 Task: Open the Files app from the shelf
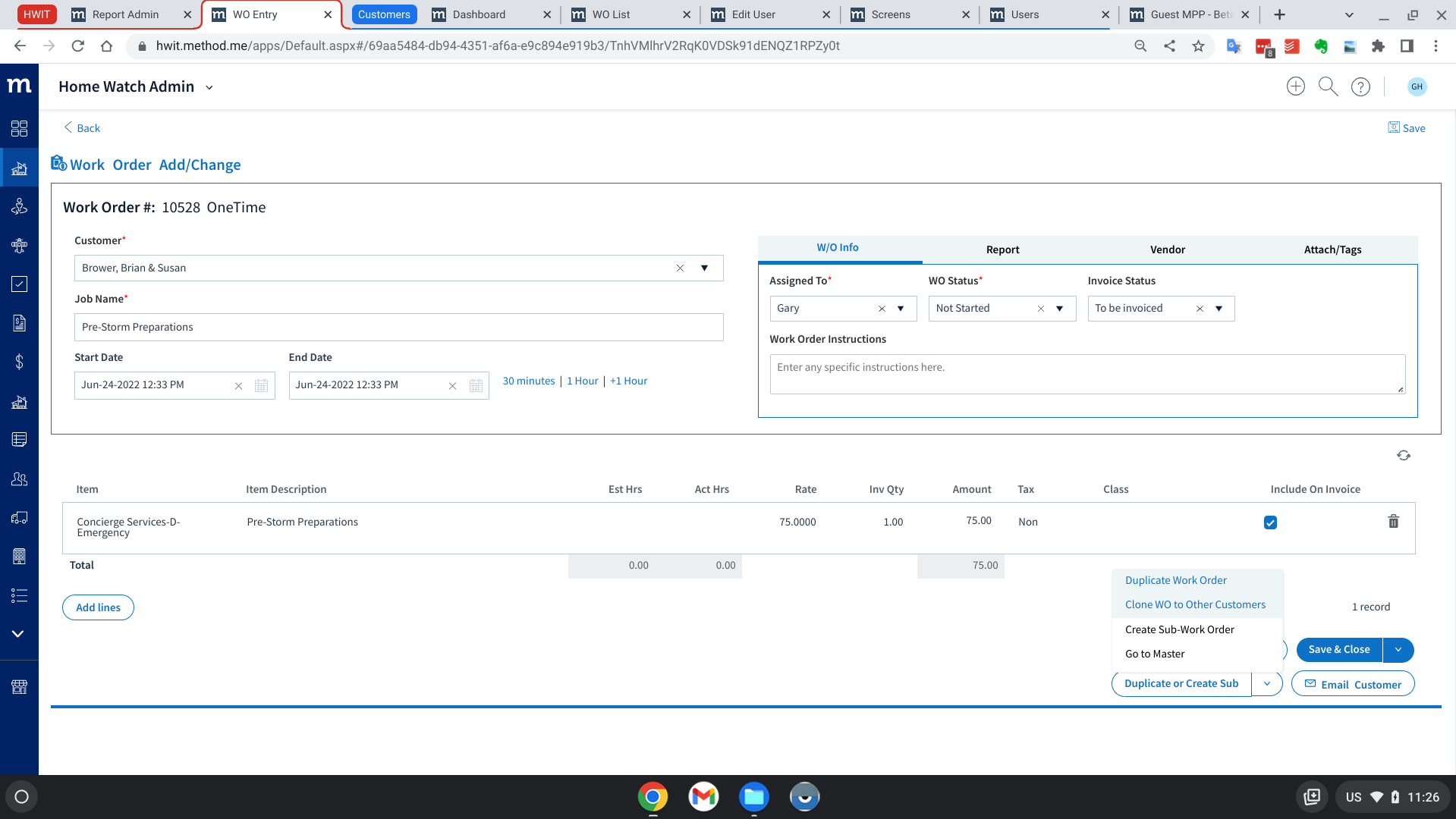click(753, 796)
